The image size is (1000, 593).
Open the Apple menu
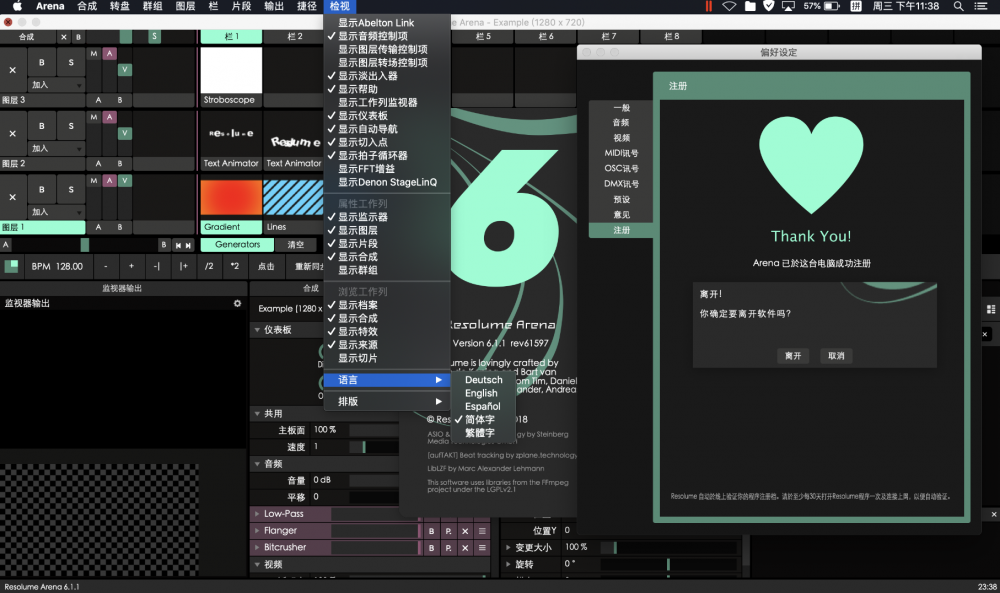[17, 6]
